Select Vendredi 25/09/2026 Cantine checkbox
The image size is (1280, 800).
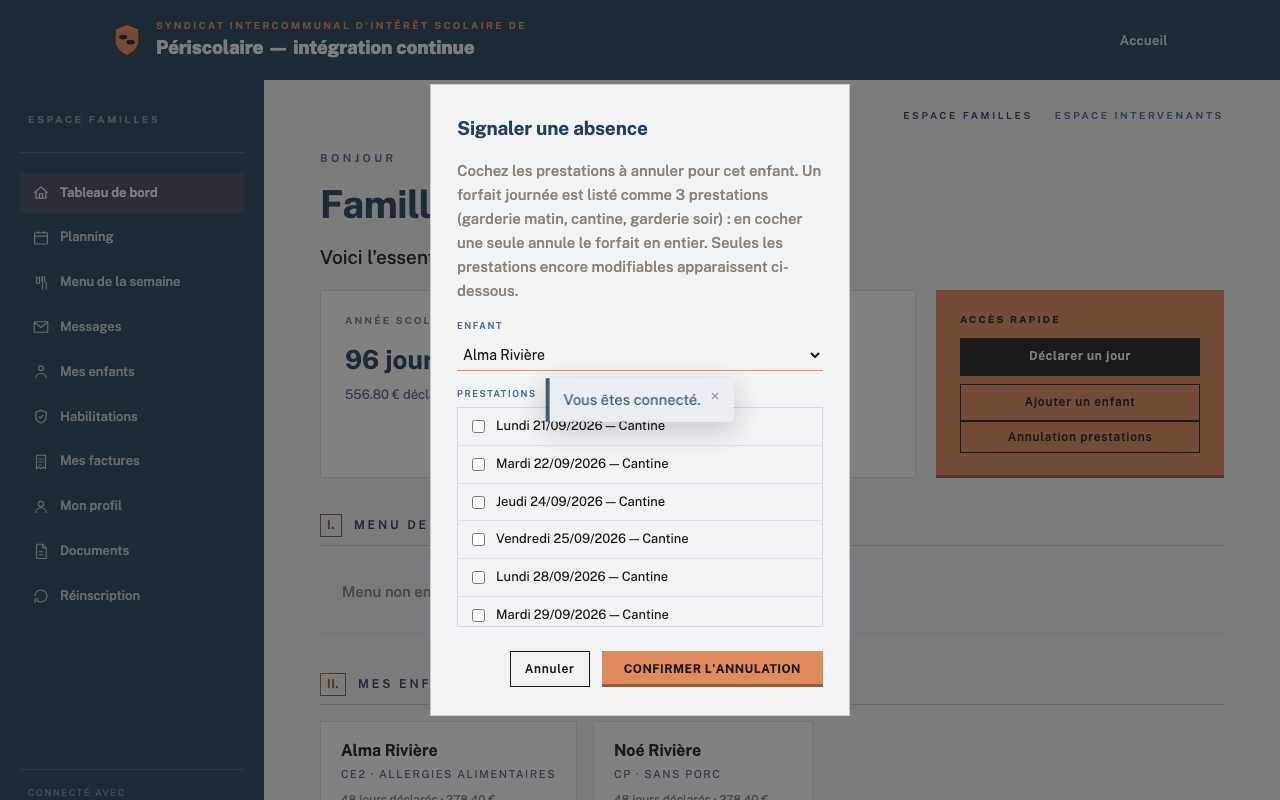click(x=478, y=539)
